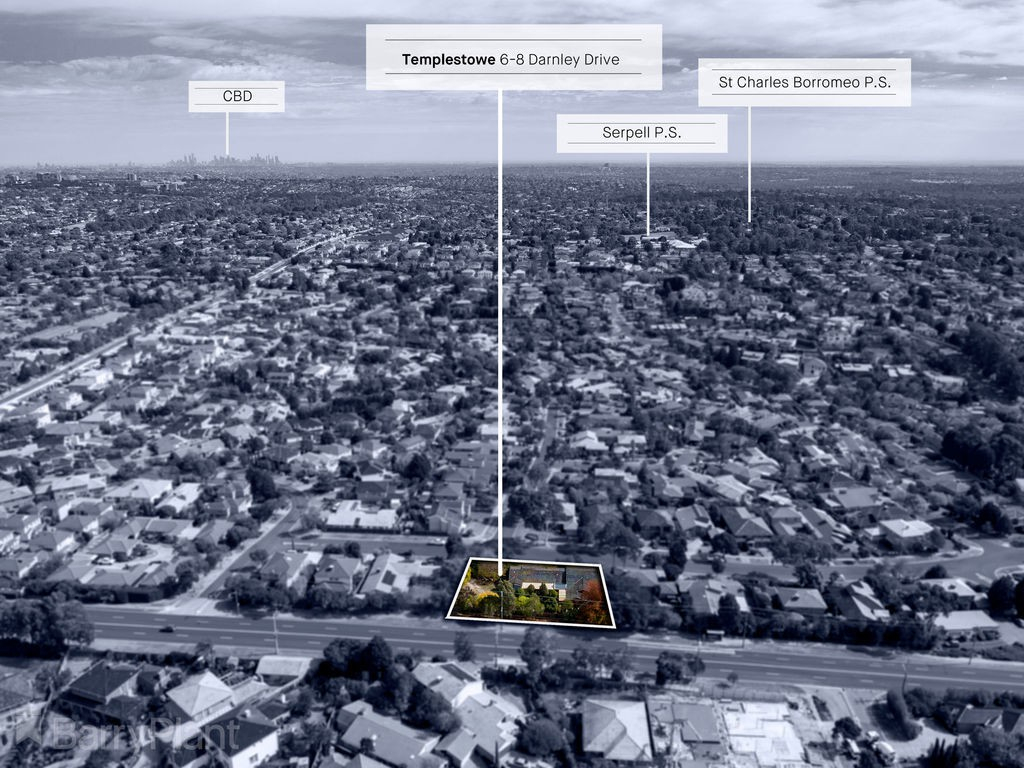The width and height of the screenshot is (1024, 768).
Task: Click the pointer line beneath the CBD label
Action: 227,133
